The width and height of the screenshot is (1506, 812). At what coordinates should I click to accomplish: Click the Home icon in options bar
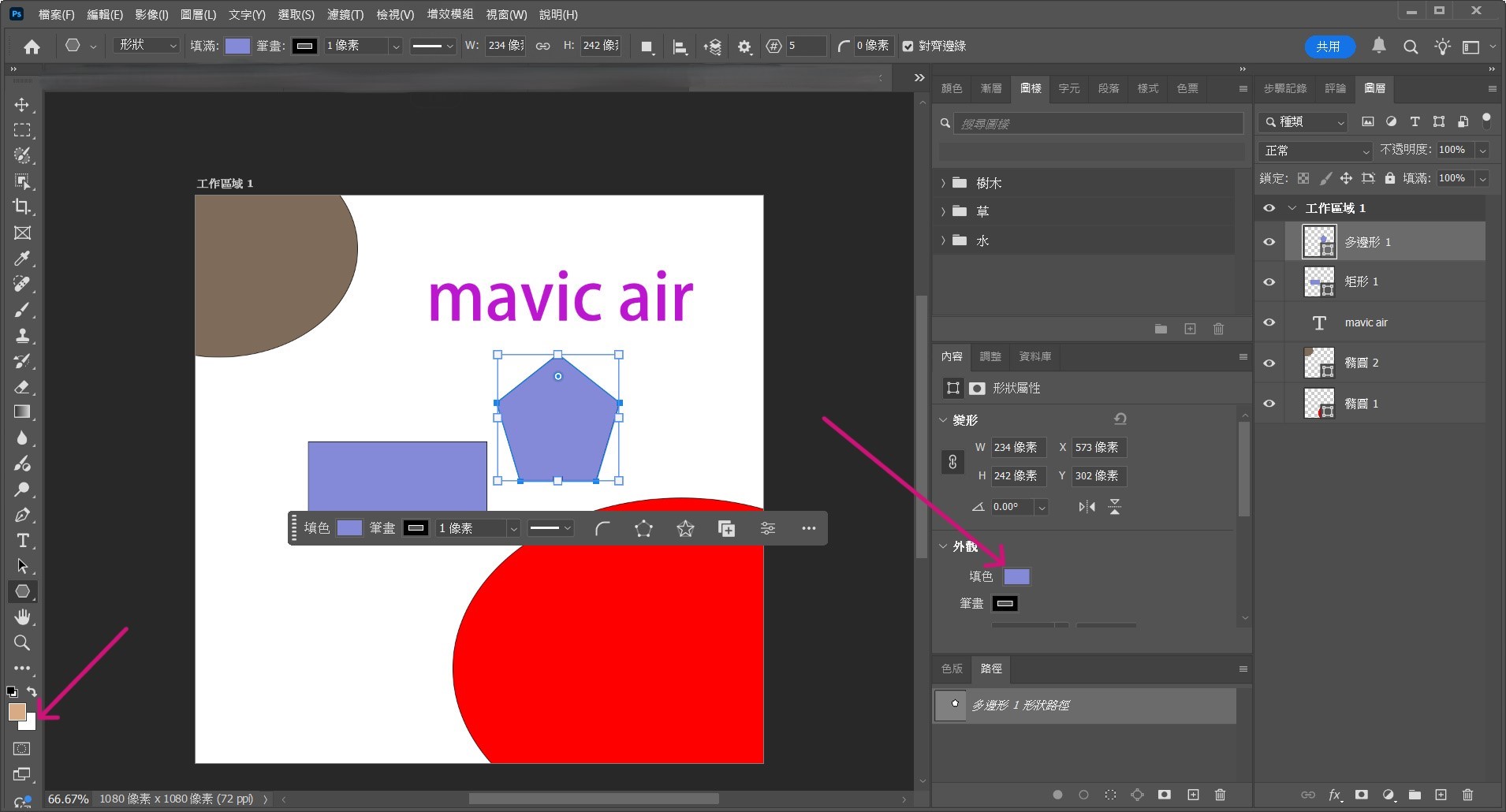point(32,47)
